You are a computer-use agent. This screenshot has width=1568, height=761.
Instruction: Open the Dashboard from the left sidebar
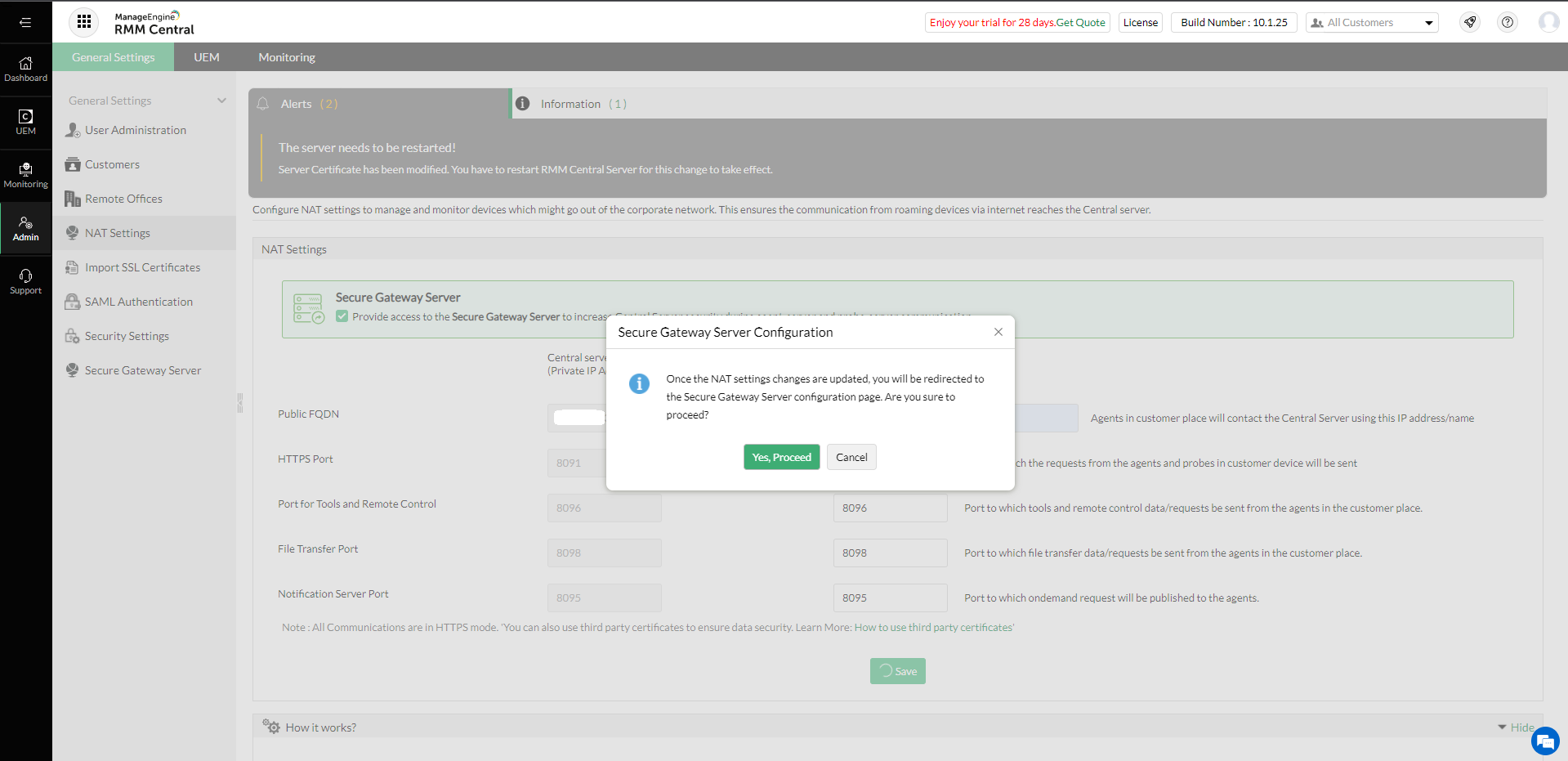[x=25, y=69]
